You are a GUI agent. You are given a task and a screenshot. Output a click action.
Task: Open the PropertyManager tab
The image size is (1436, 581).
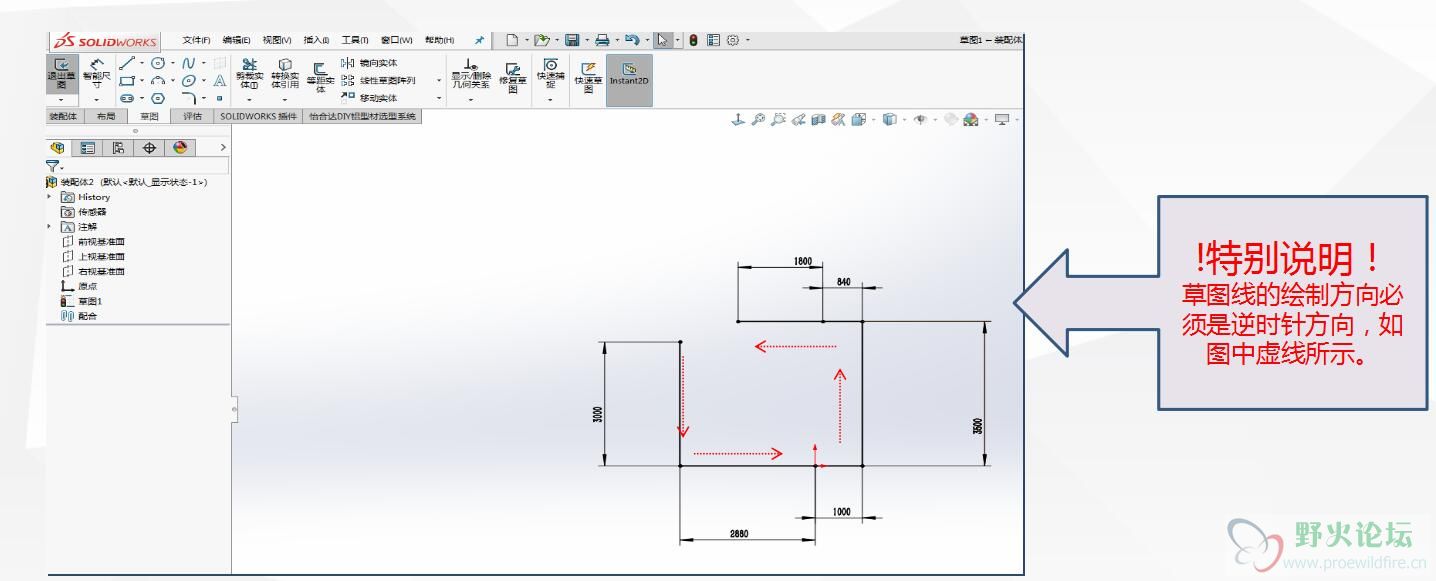click(88, 147)
